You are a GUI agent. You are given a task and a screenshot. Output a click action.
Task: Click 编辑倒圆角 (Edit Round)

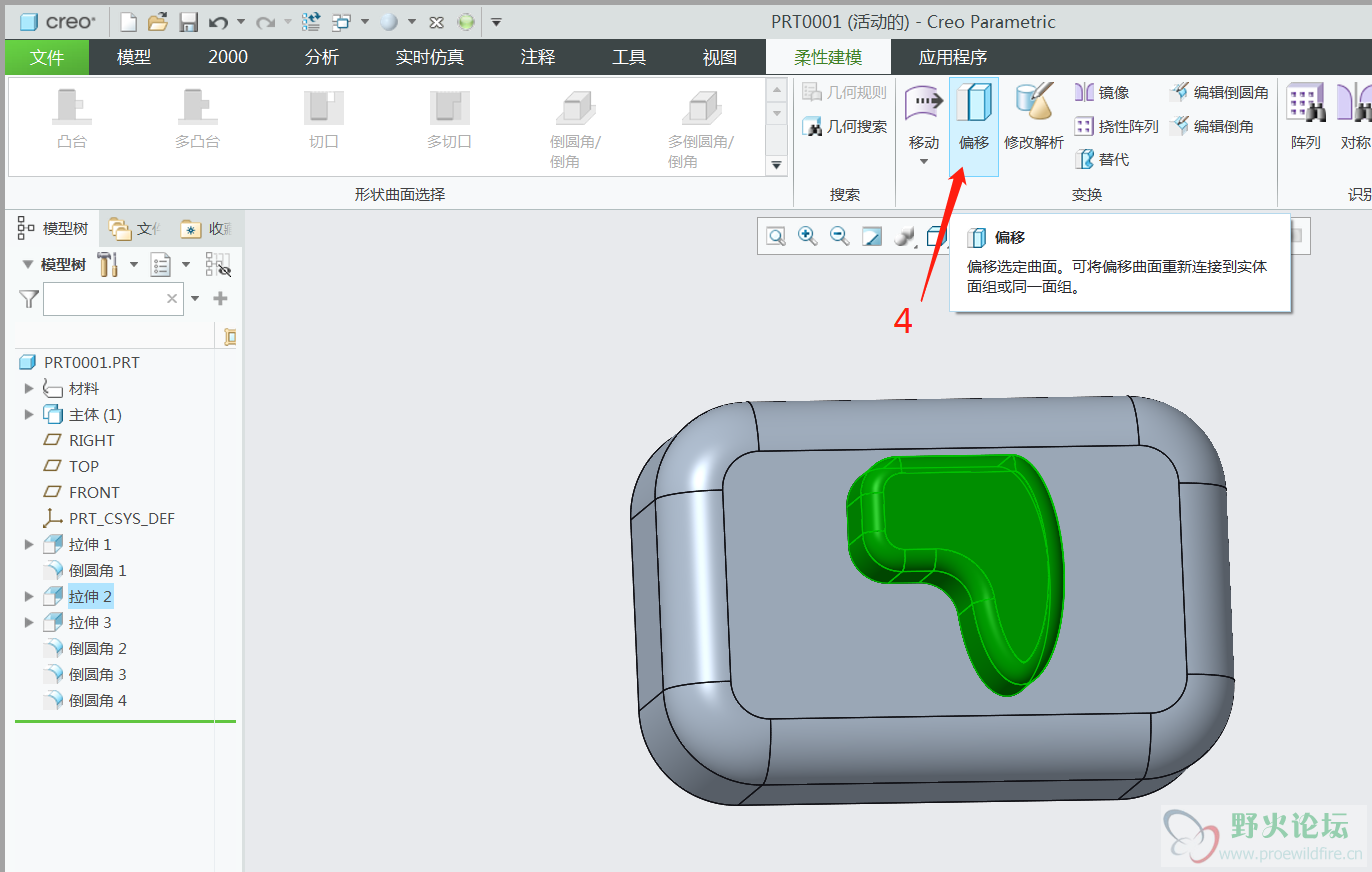tap(1219, 93)
